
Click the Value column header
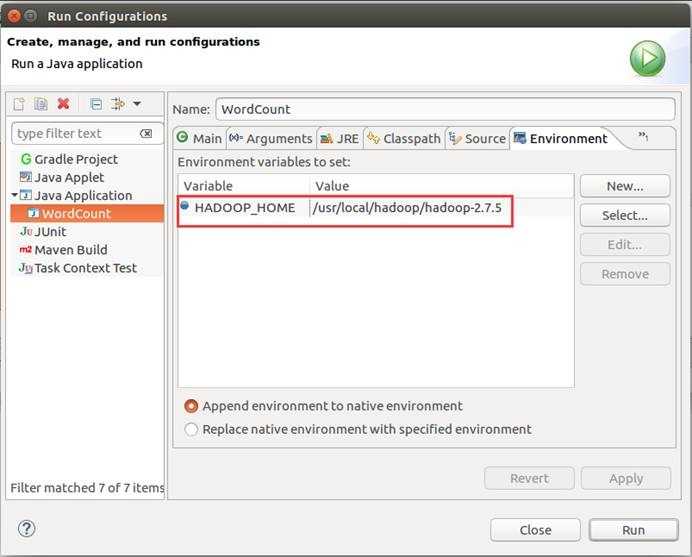tap(442, 186)
